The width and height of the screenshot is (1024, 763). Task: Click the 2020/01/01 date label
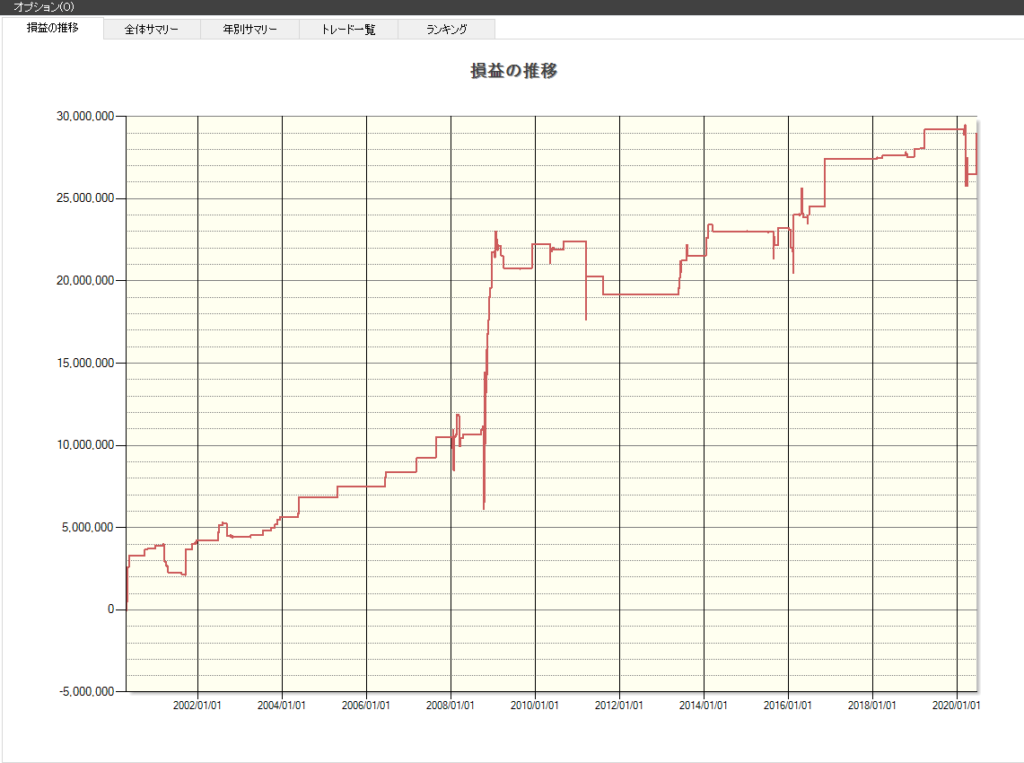pos(956,706)
